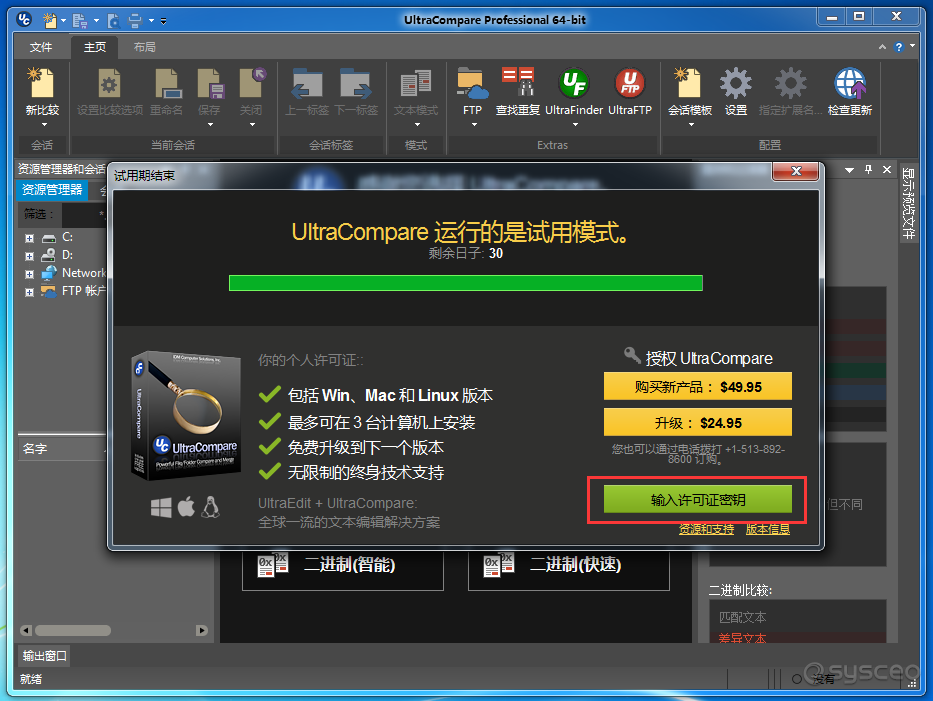
Task: Click Enter License Key (输入许可证密钥) button
Action: click(x=697, y=499)
